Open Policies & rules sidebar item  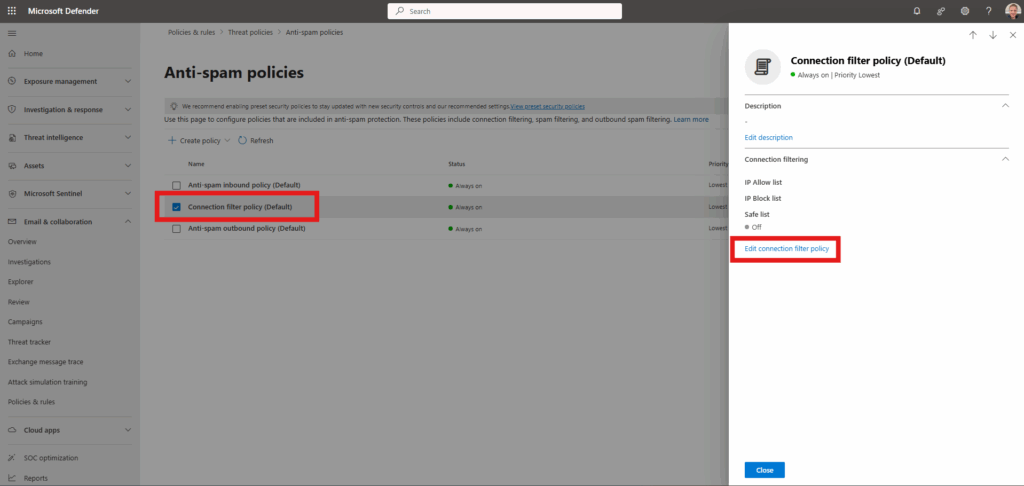pyautogui.click(x=31, y=402)
